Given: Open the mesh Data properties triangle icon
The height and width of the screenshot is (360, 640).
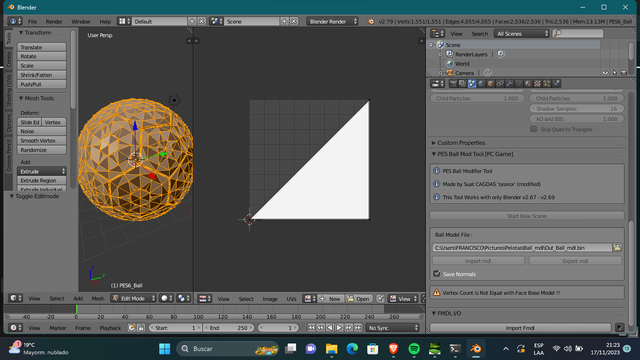Looking at the screenshot, I should [519, 84].
